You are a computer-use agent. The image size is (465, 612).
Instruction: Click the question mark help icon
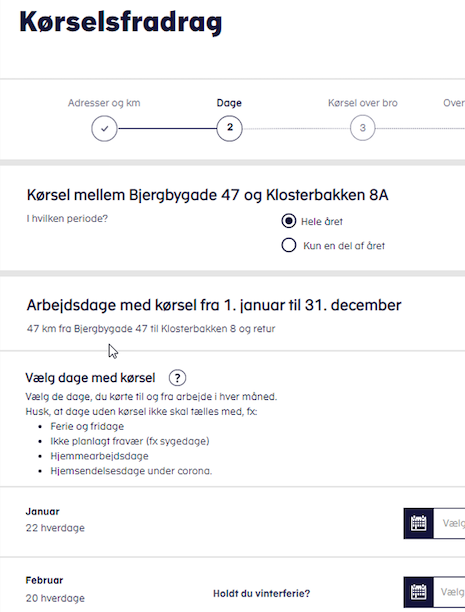tap(177, 378)
